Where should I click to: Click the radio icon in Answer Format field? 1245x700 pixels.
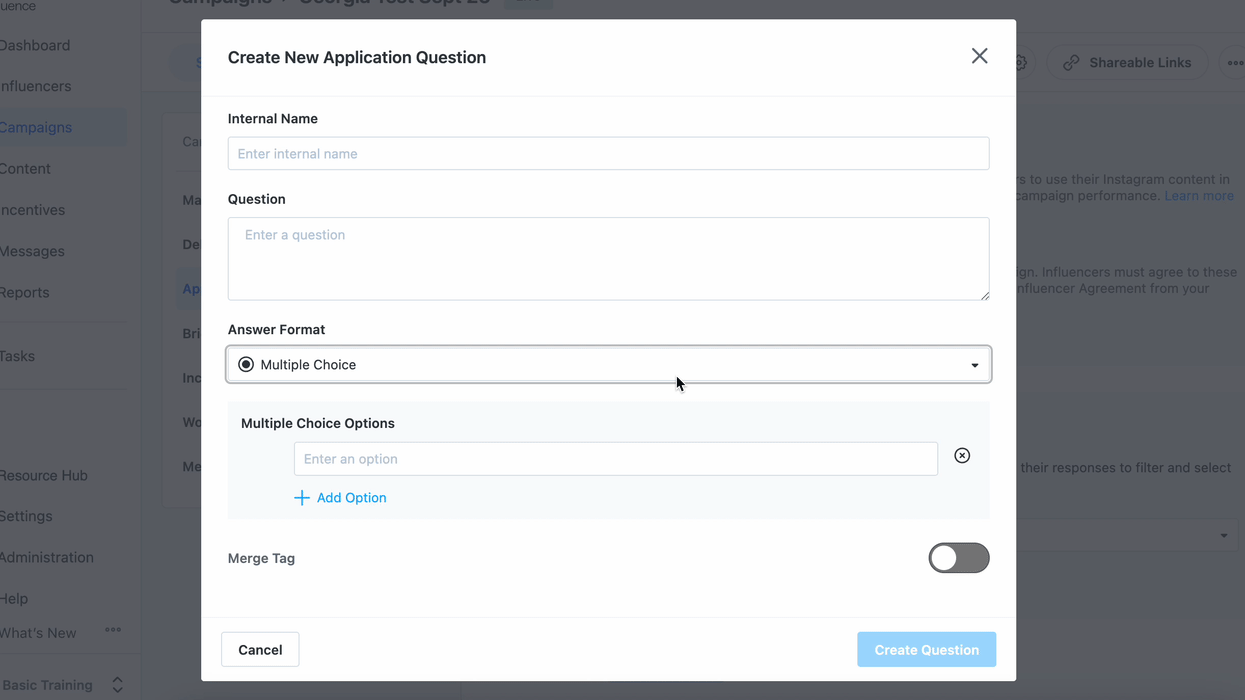[246, 365]
